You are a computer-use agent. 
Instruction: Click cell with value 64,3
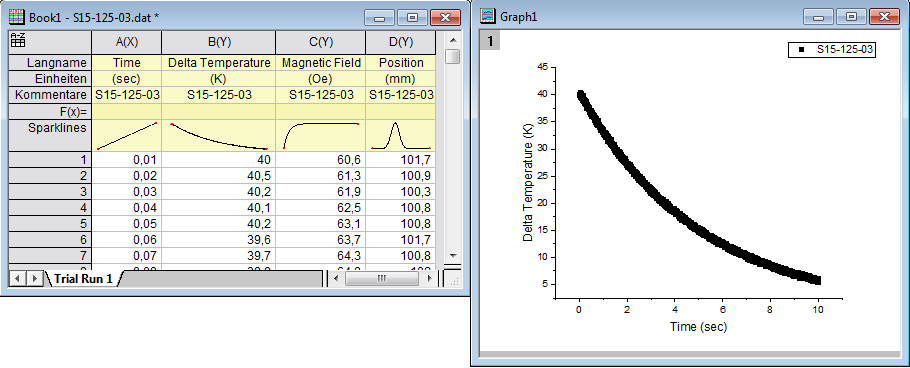pos(320,256)
